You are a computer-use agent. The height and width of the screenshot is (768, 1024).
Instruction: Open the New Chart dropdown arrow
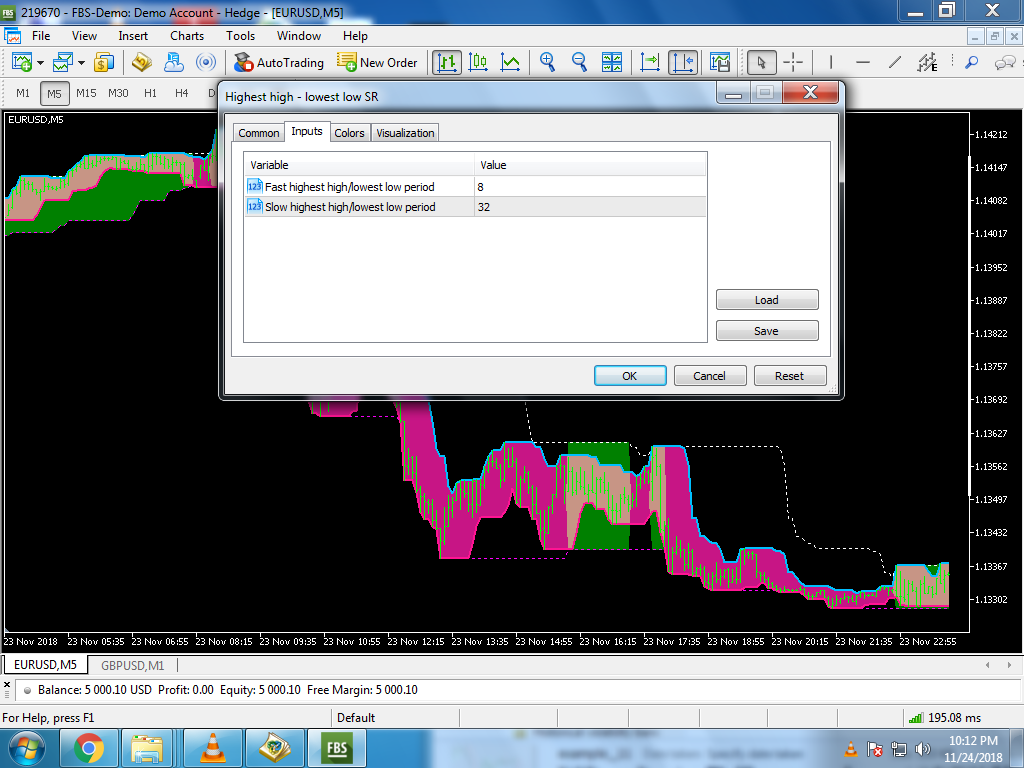coord(40,63)
